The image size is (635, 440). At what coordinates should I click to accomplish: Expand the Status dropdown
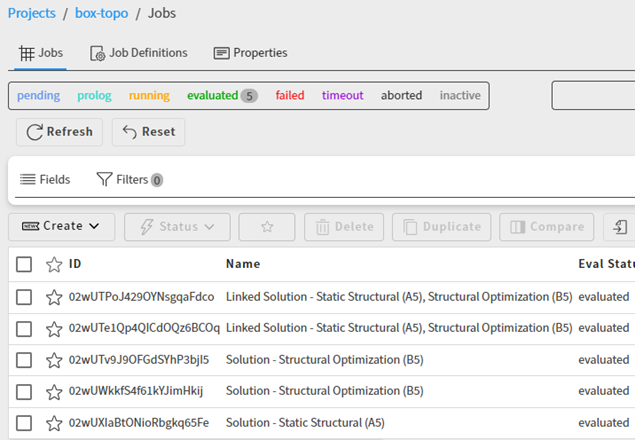point(177,227)
